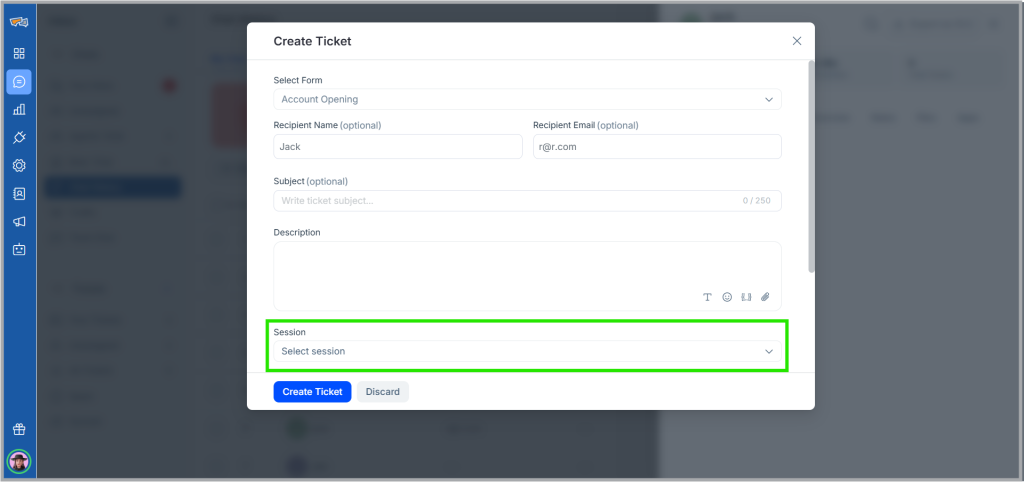Open the contacts book icon
Viewport: 1024px width, 482px height.
click(19, 193)
